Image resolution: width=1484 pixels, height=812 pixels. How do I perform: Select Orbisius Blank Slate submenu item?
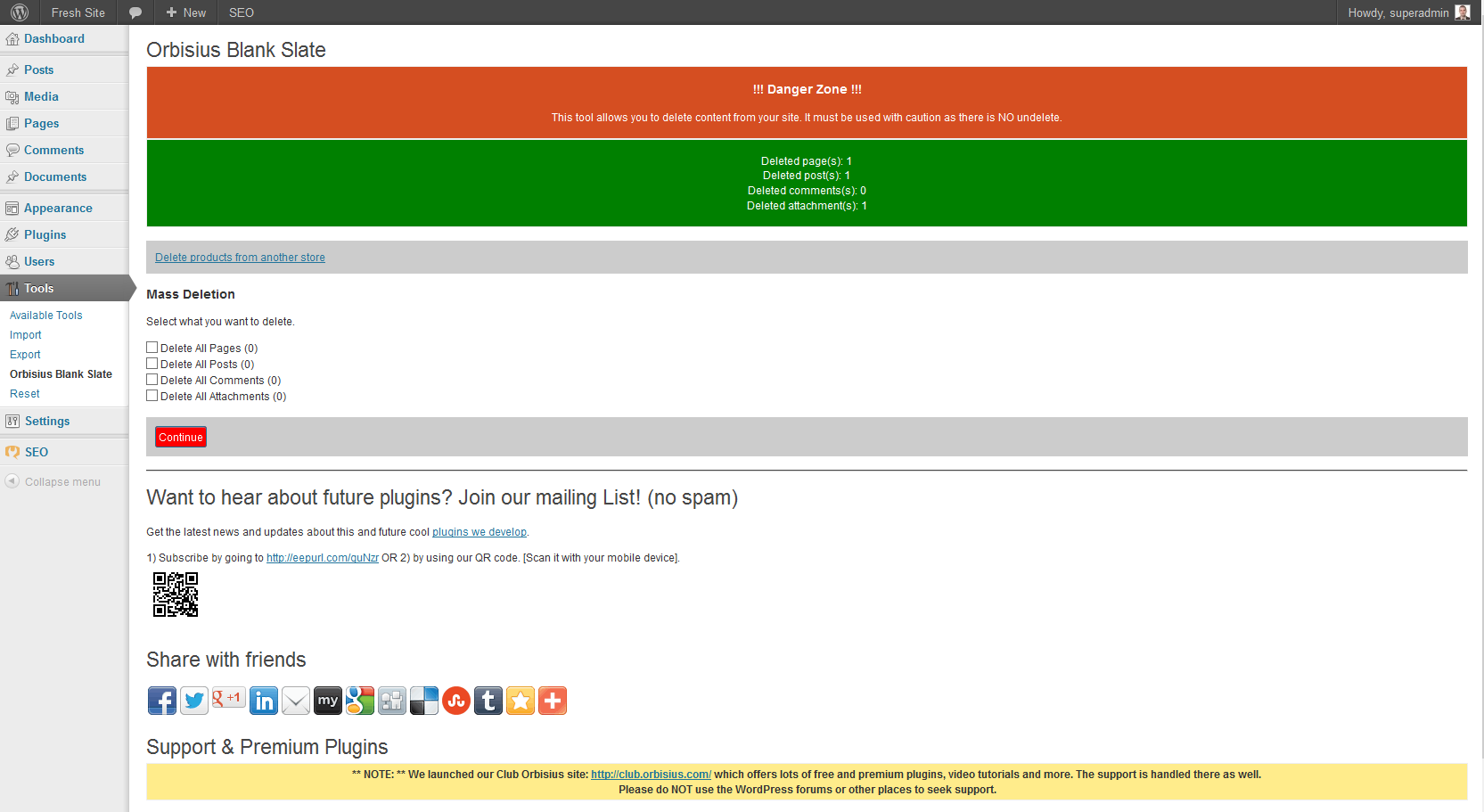(61, 374)
